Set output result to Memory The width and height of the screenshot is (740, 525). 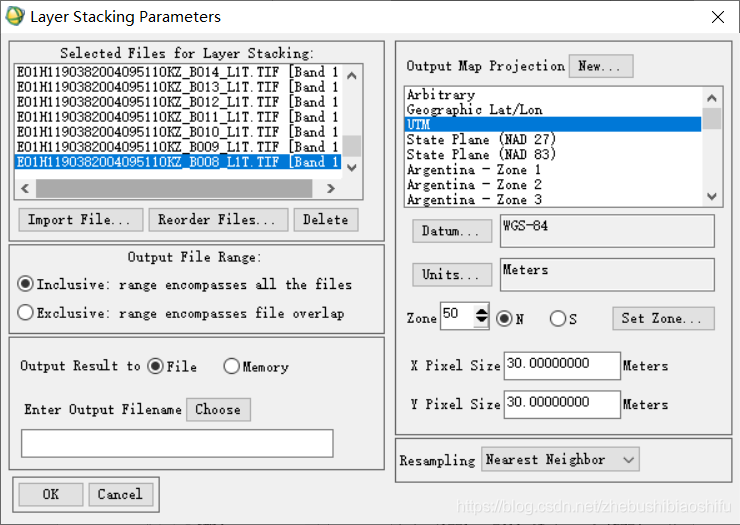pos(231,366)
